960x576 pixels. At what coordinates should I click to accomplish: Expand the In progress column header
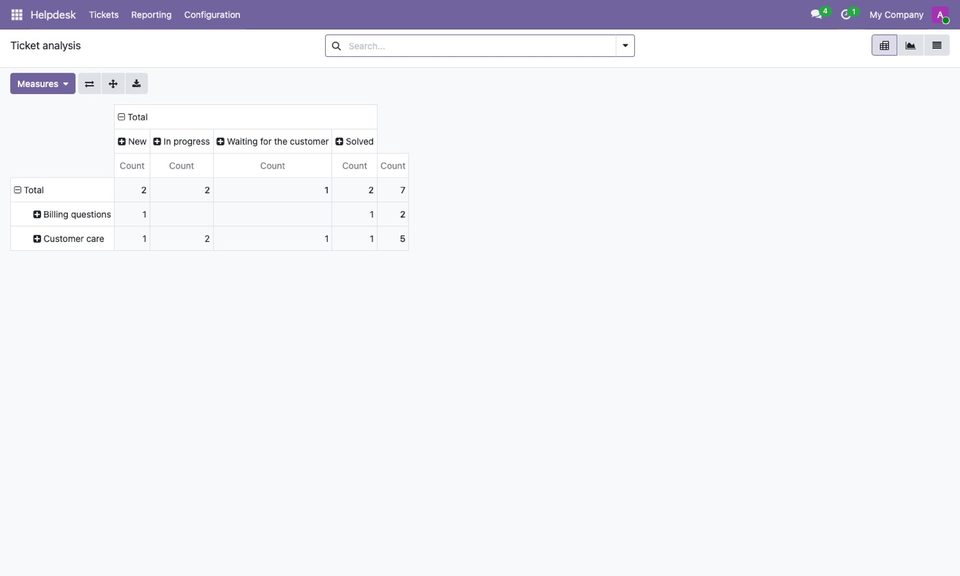(x=182, y=141)
